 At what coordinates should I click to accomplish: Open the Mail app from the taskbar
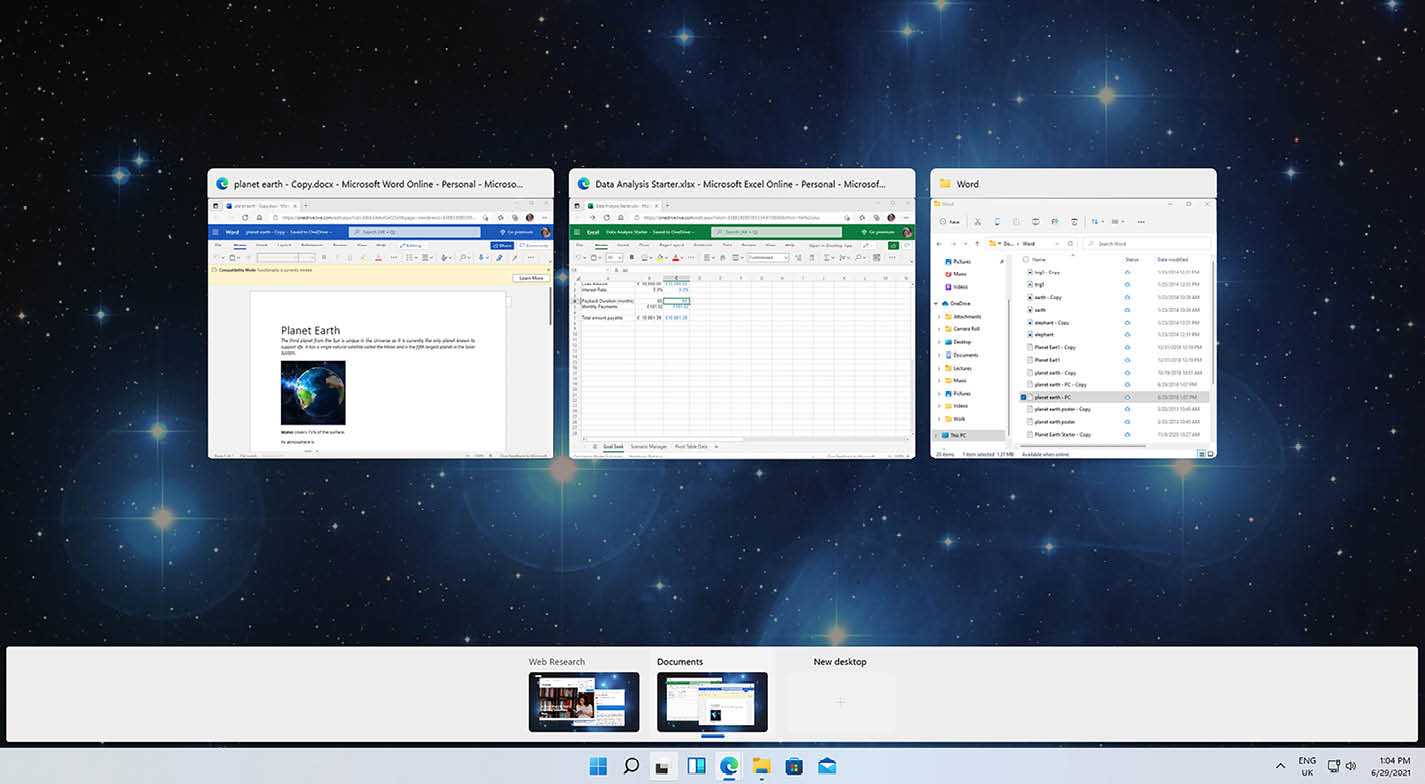click(x=827, y=766)
